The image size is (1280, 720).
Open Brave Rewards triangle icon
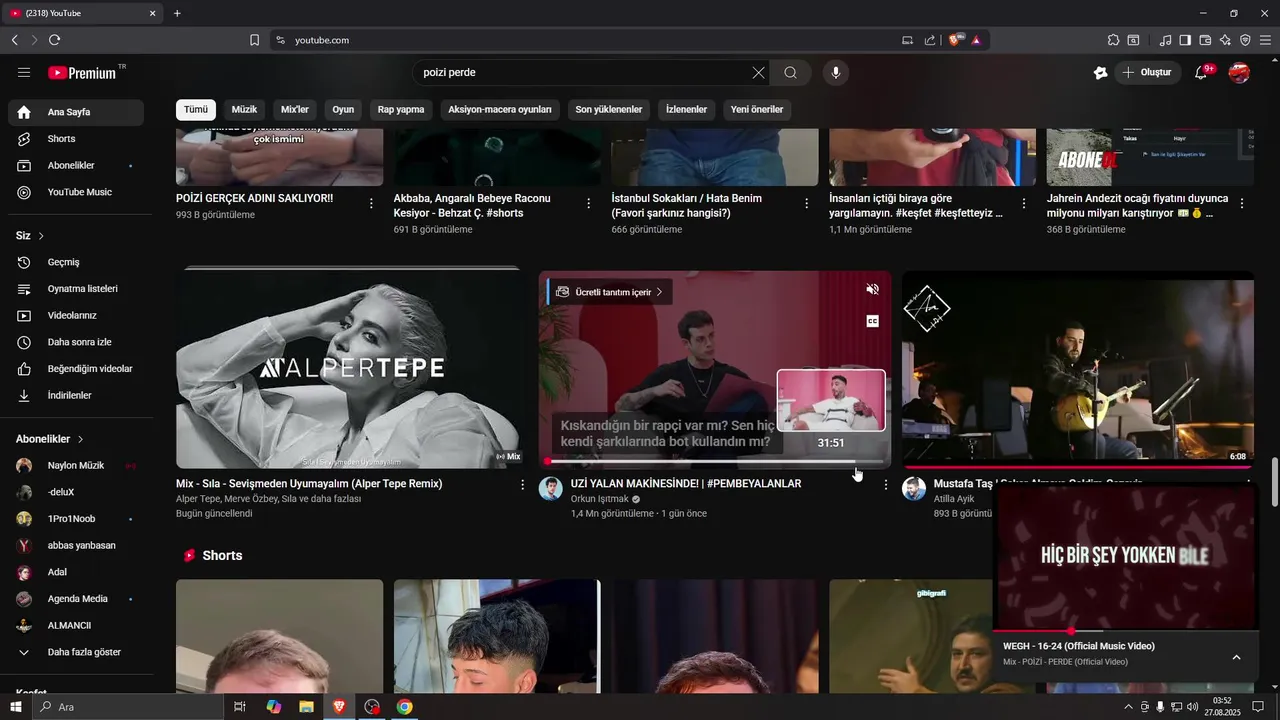(975, 40)
